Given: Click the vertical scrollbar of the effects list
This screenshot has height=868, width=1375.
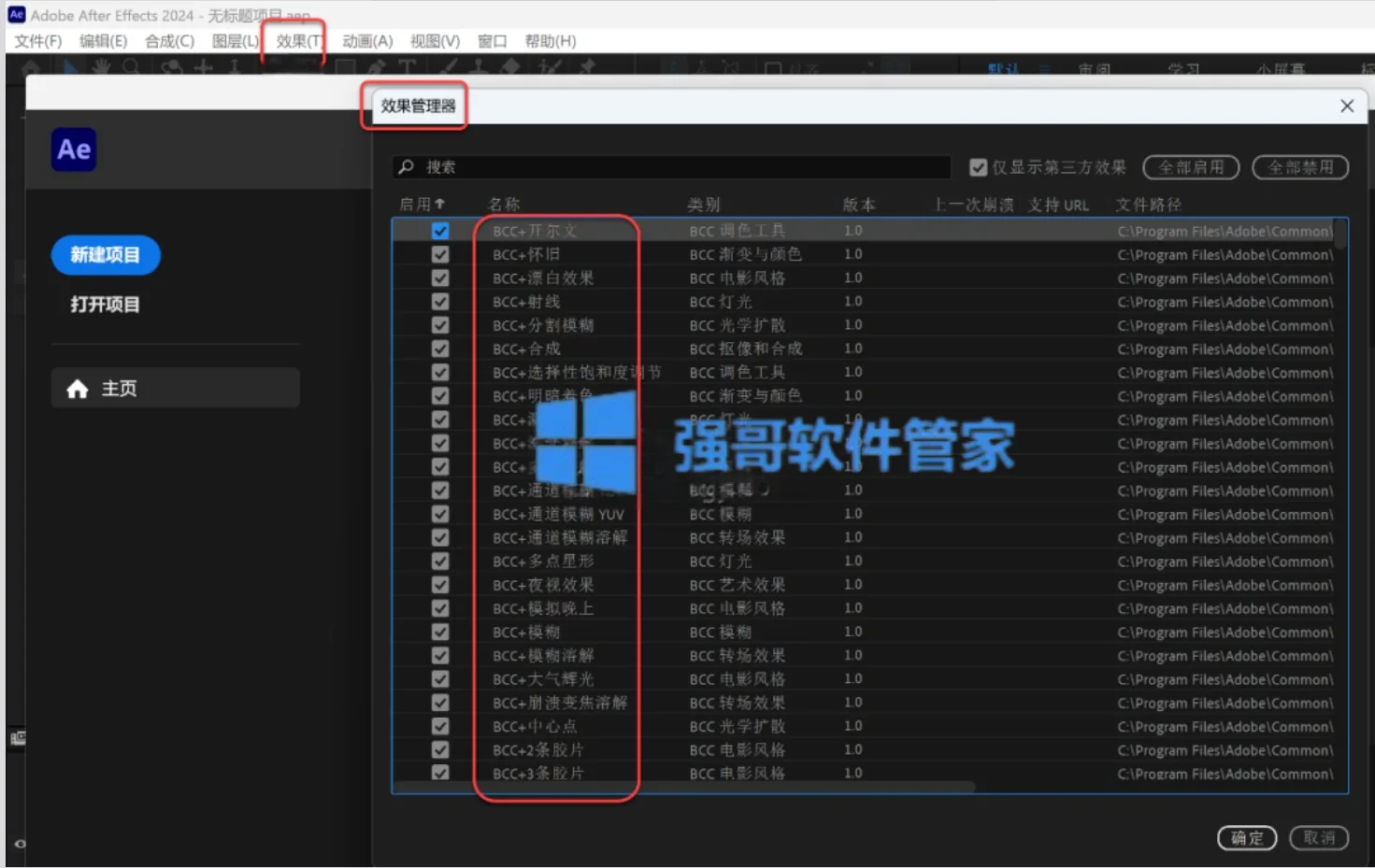Looking at the screenshot, I should coord(1340,235).
